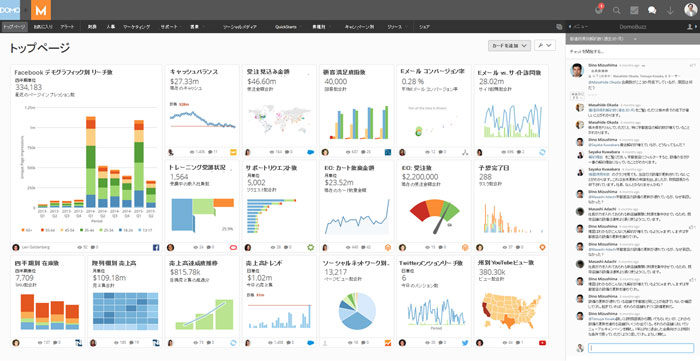Open the ソーシャルメディア tab
Image resolution: width=700 pixels, height=361 pixels.
point(240,27)
